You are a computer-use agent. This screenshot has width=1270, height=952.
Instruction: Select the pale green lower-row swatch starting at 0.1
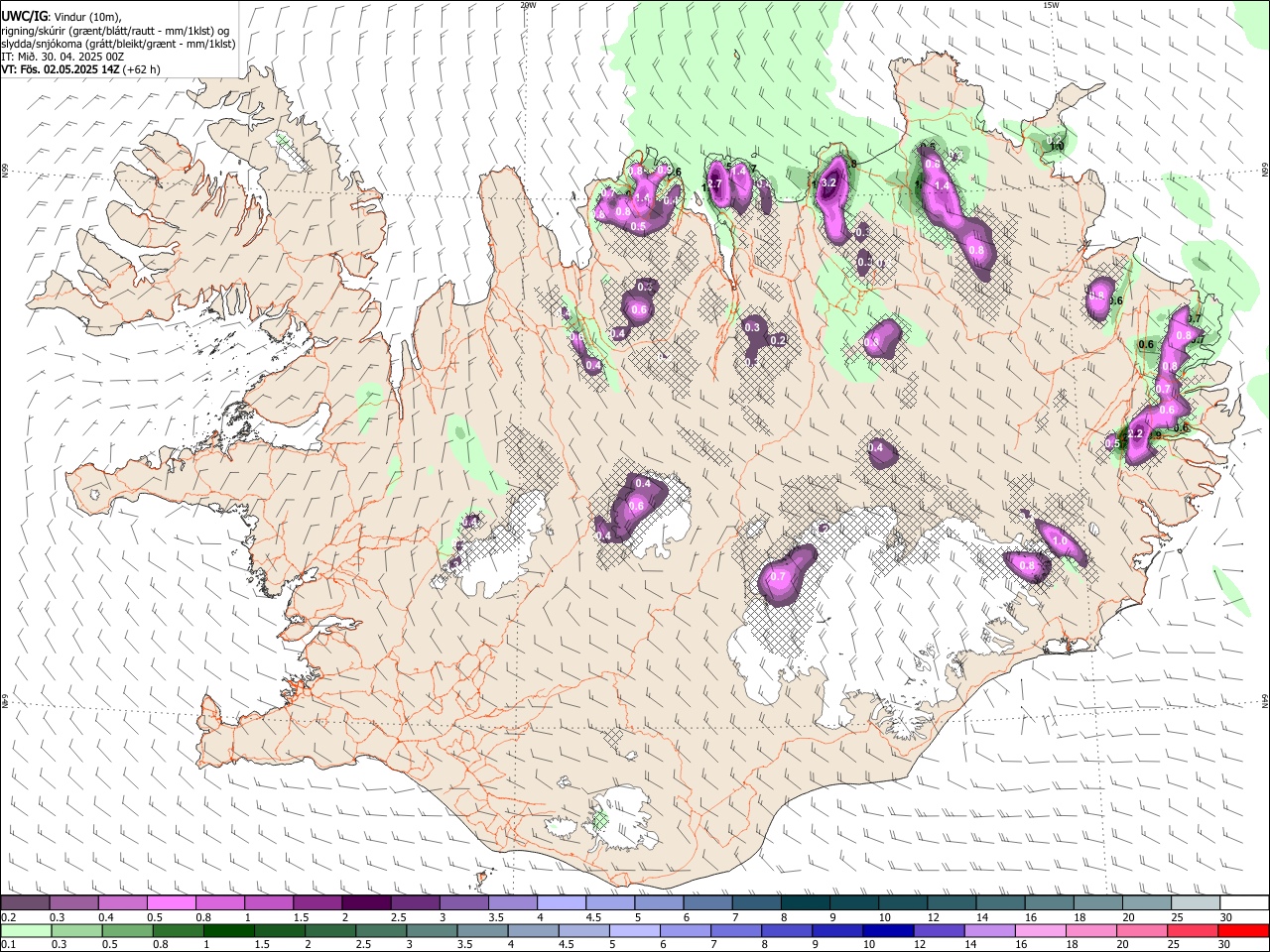pyautogui.click(x=26, y=930)
